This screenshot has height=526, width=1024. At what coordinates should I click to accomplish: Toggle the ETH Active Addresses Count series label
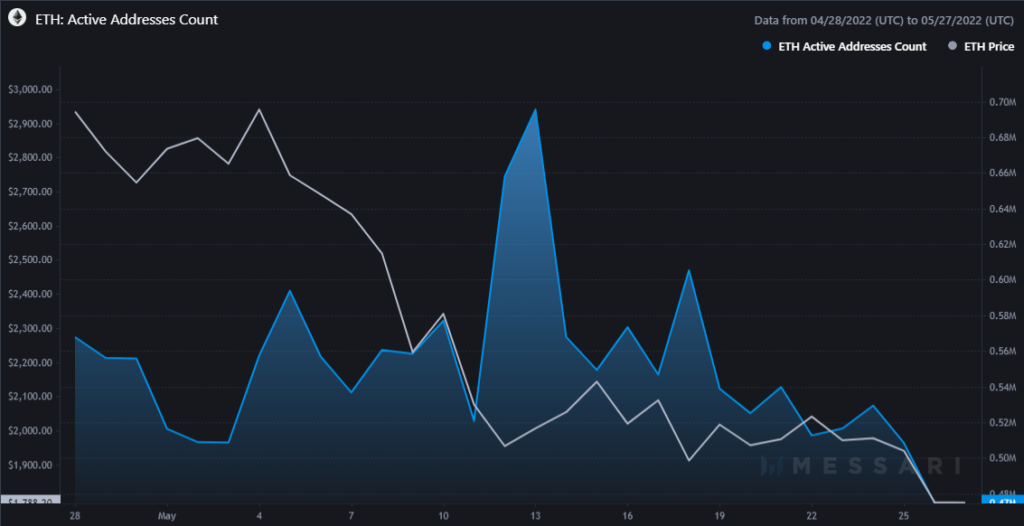[x=852, y=46]
